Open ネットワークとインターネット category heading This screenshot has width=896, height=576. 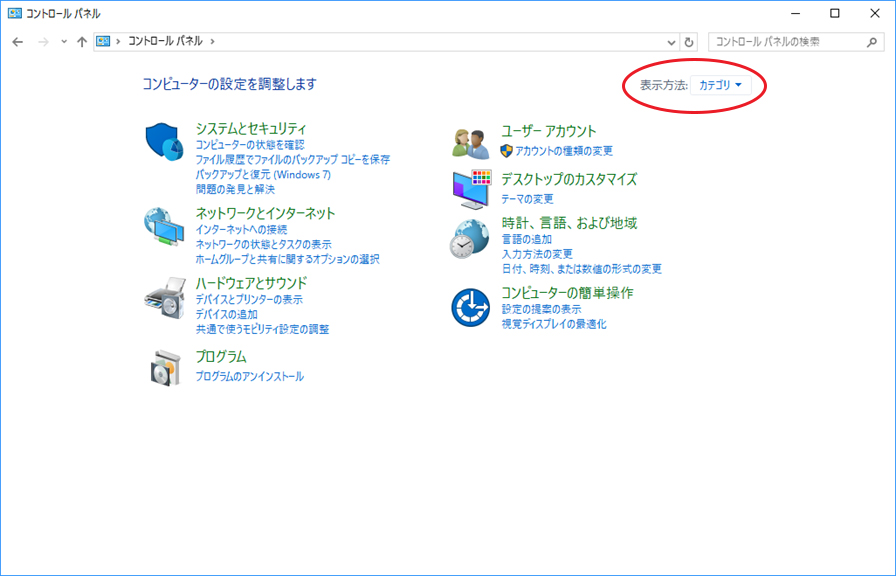coord(265,213)
